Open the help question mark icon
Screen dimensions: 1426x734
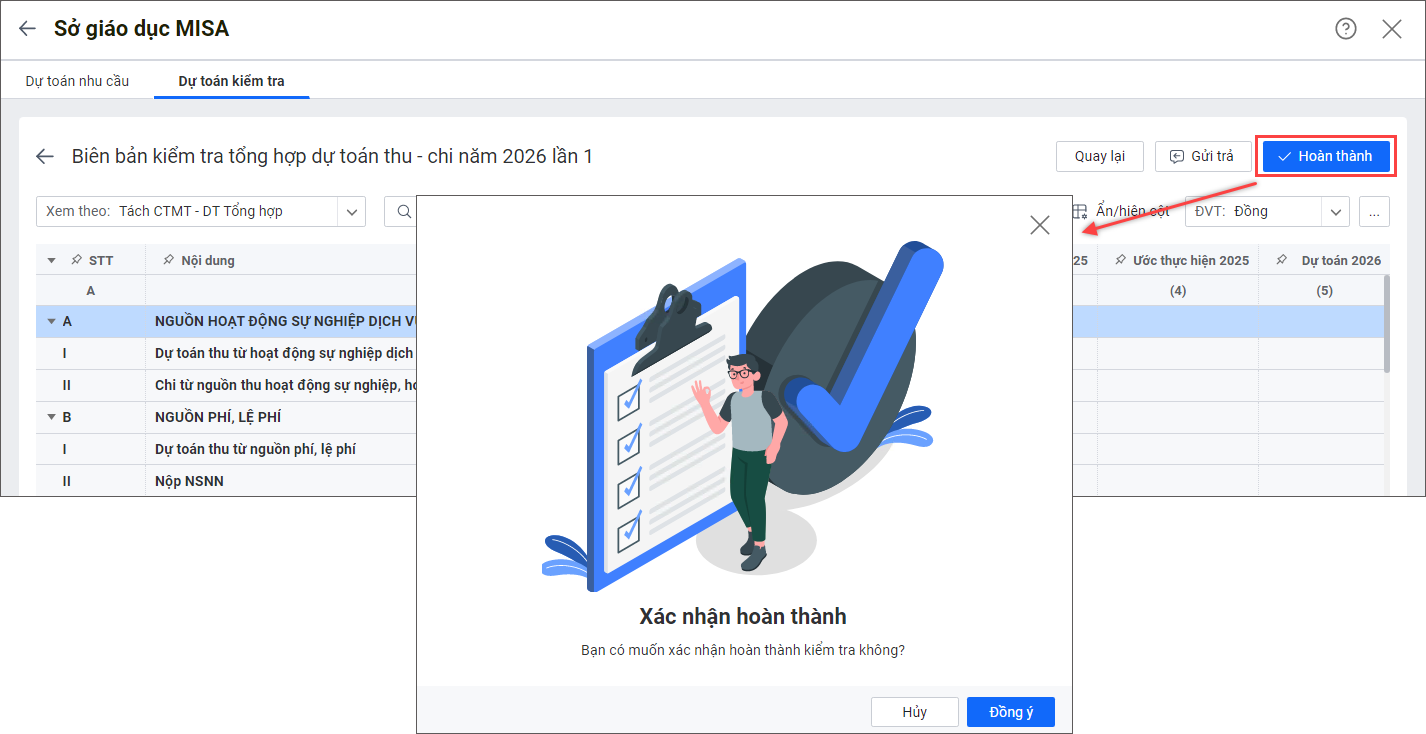pyautogui.click(x=1346, y=29)
